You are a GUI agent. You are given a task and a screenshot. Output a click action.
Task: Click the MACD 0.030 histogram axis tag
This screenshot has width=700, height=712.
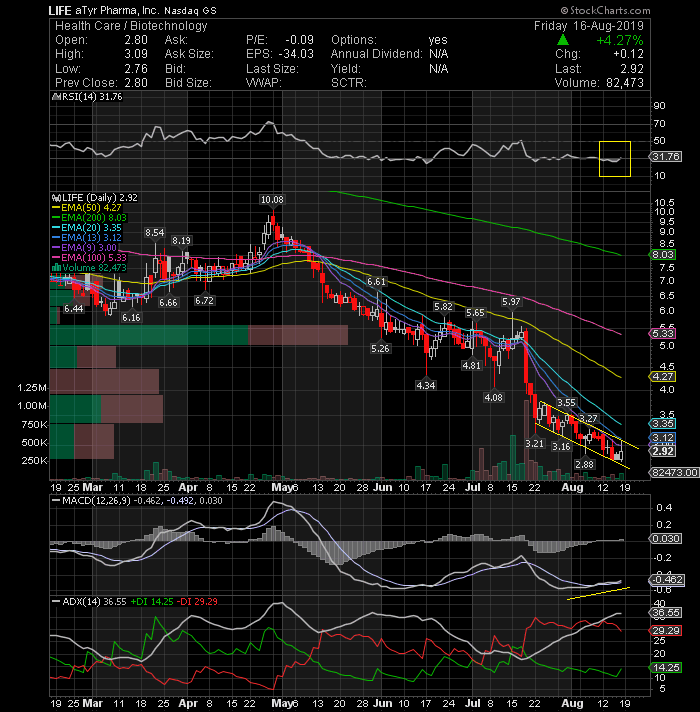(665, 539)
